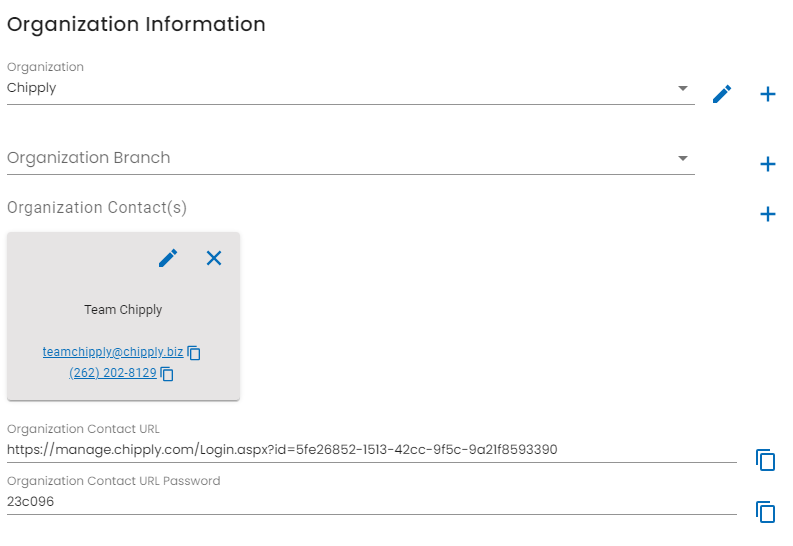Screen dimensions: 793x546
Task: Edit the Team Chipply contact card
Action: 168,258
